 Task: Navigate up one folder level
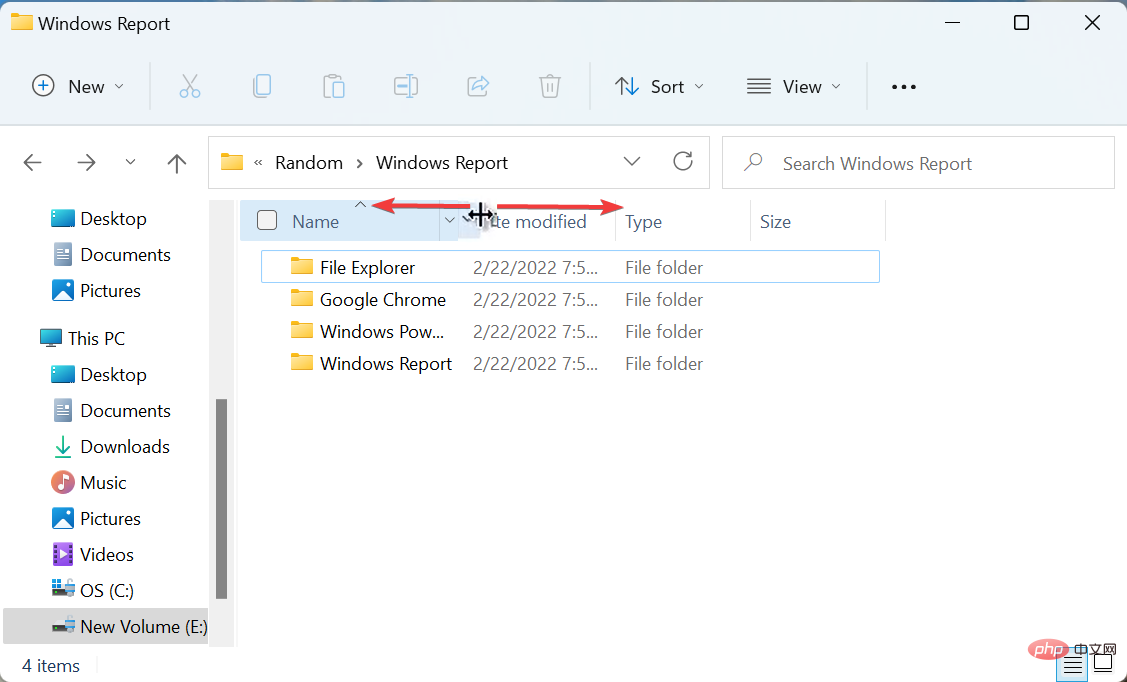[x=176, y=162]
